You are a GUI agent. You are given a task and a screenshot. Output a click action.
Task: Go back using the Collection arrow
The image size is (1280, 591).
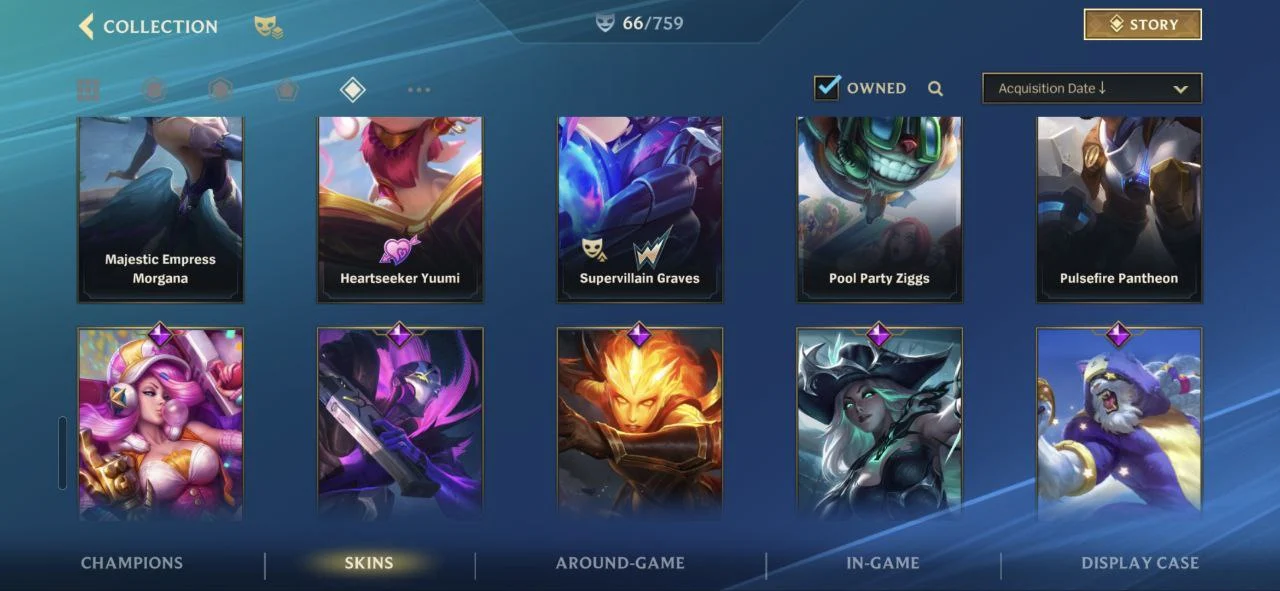[86, 26]
